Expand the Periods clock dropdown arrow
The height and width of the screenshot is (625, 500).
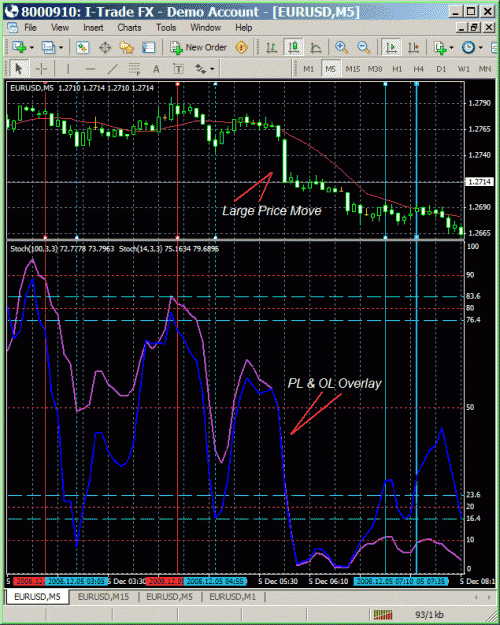click(x=480, y=48)
